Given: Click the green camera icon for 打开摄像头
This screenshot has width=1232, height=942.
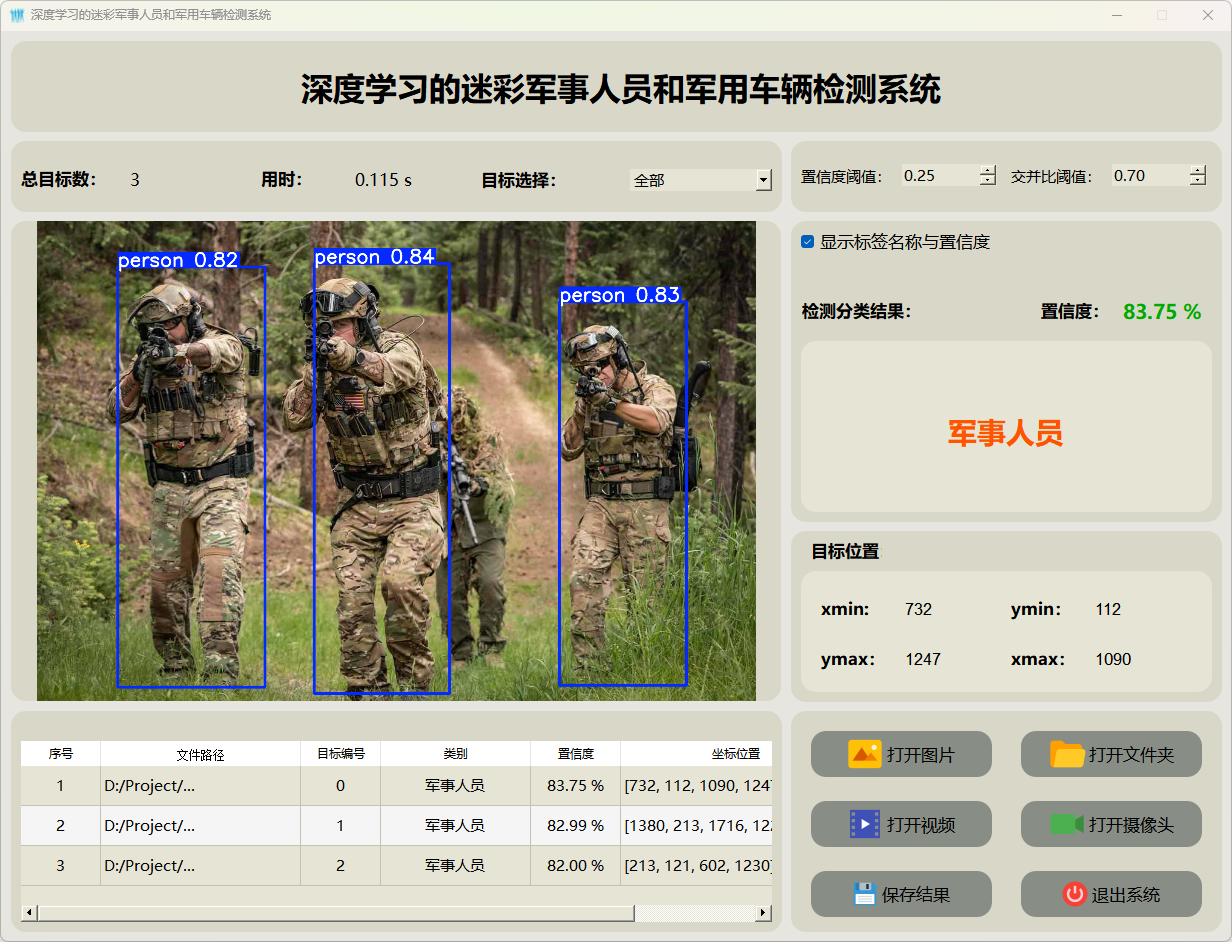Looking at the screenshot, I should pyautogui.click(x=1067, y=824).
